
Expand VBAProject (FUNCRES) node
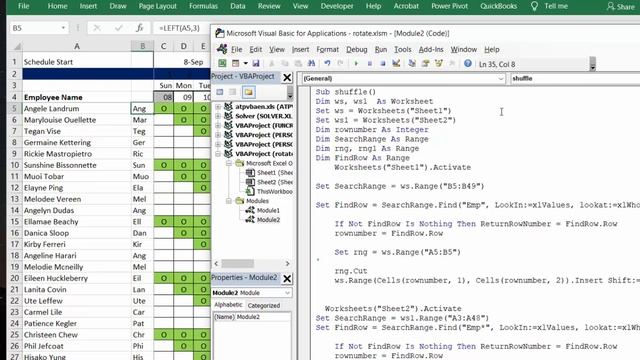[218, 125]
